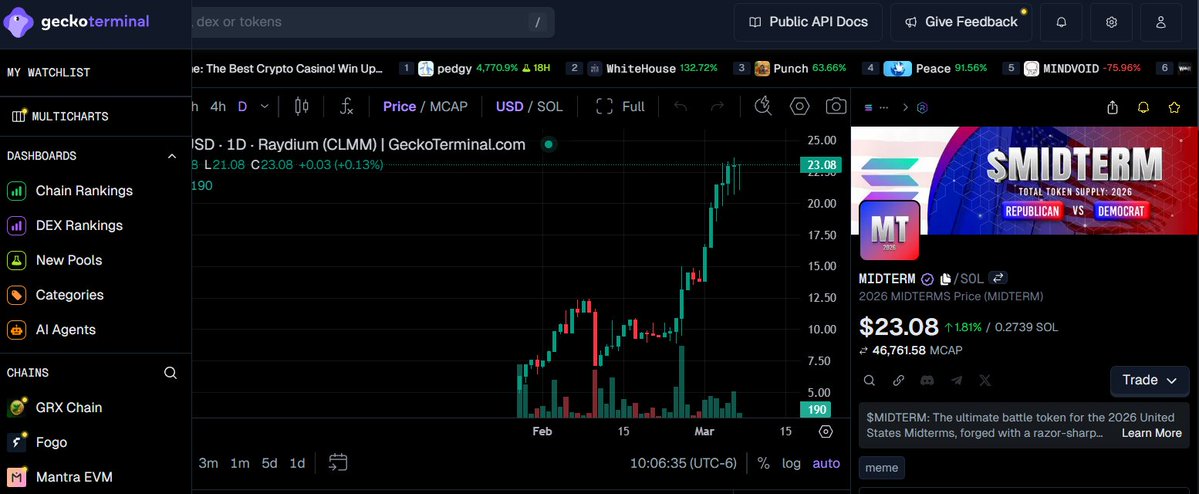Select GRX Chain in chains list
Screen dimensions: 1199x494
coord(69,408)
